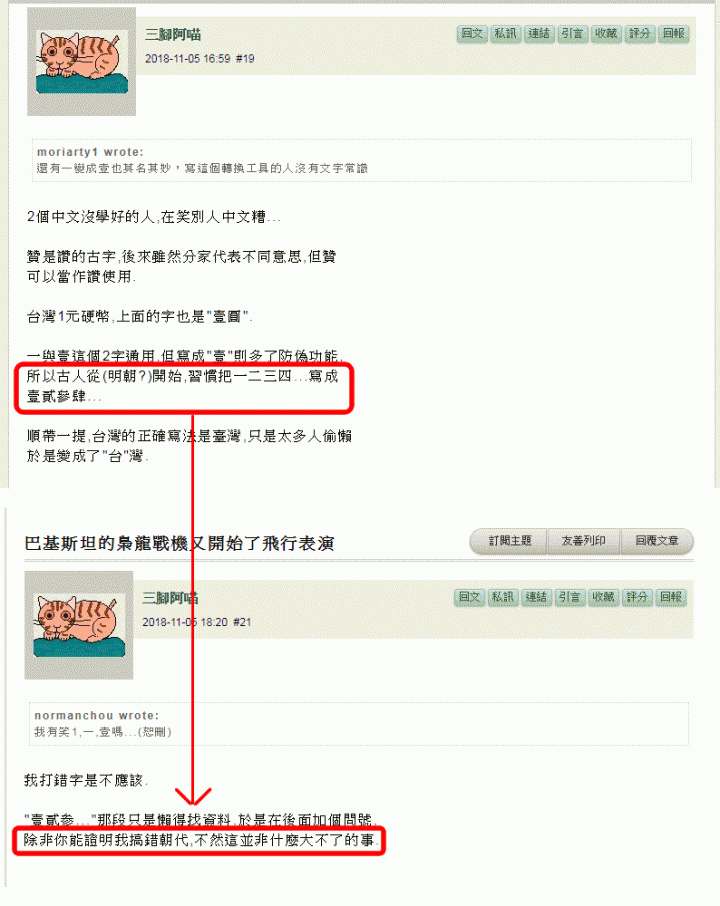Click 引言 on post #21

[x=570, y=597]
